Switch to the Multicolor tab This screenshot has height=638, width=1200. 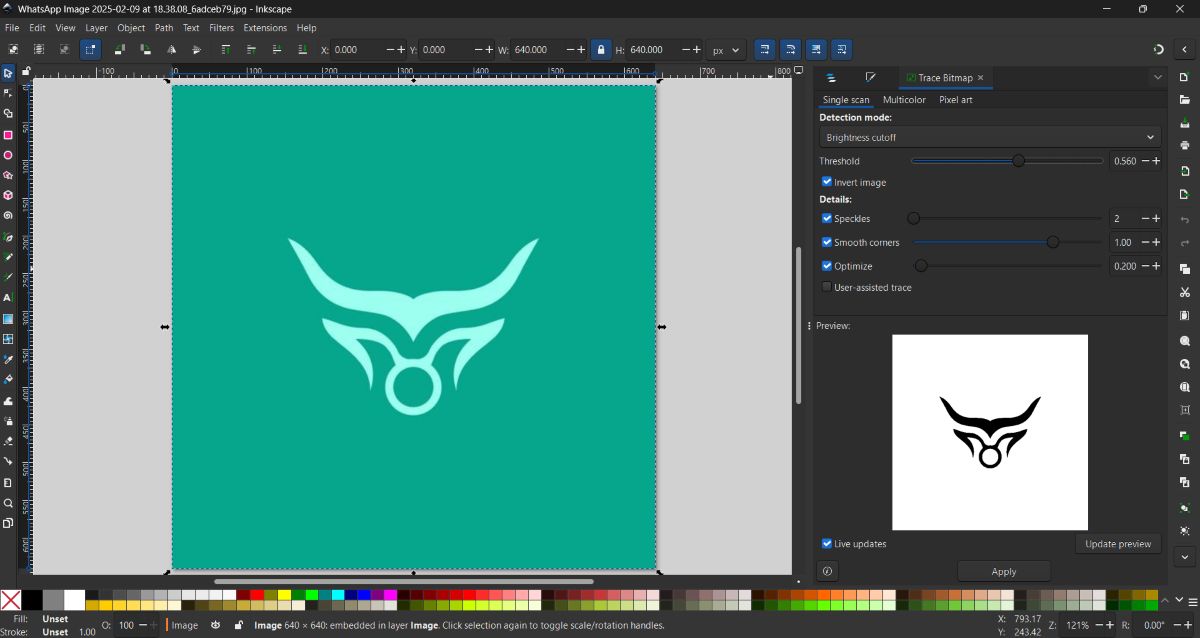[x=904, y=100]
